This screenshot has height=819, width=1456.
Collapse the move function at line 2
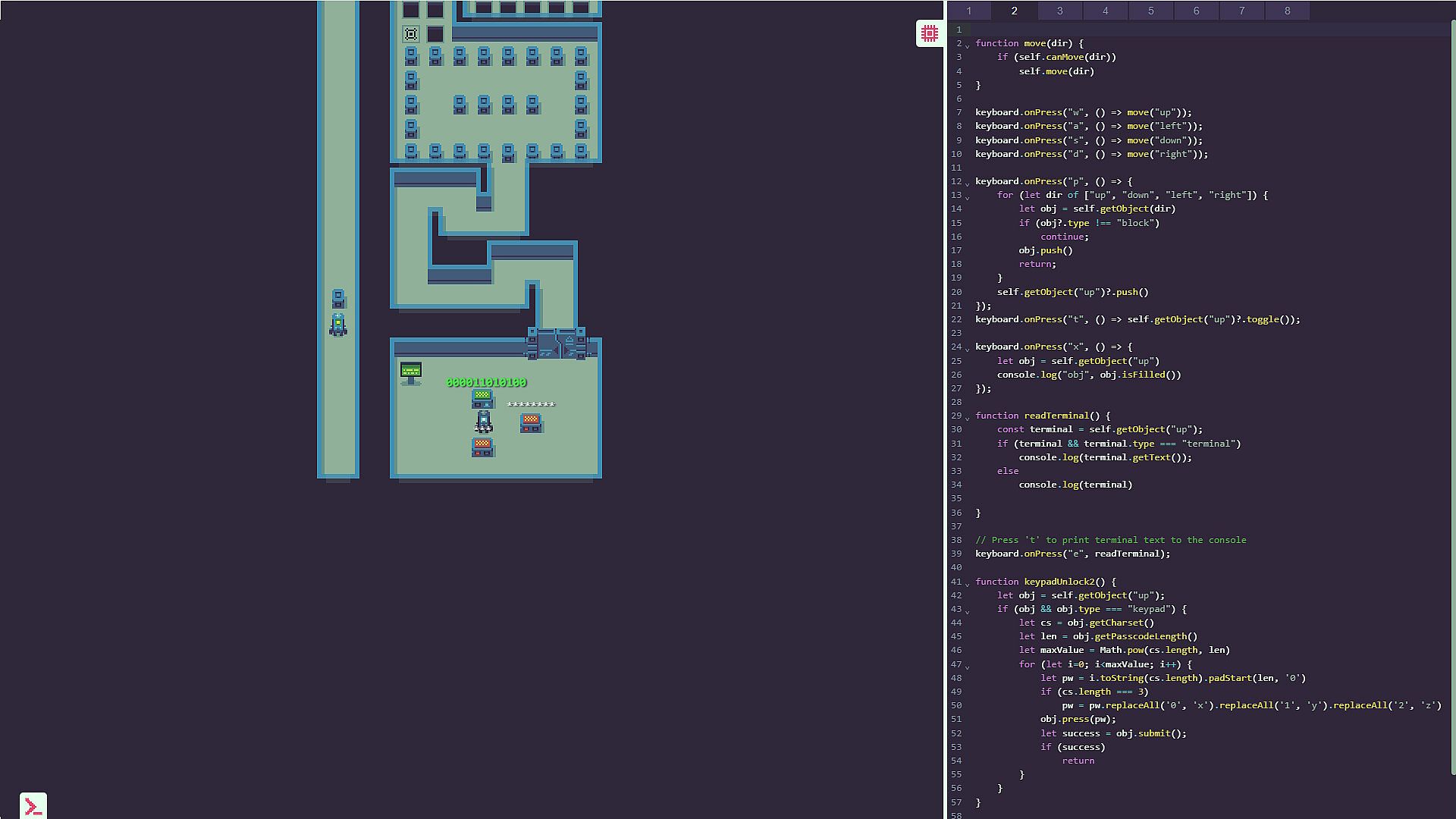[x=967, y=45]
